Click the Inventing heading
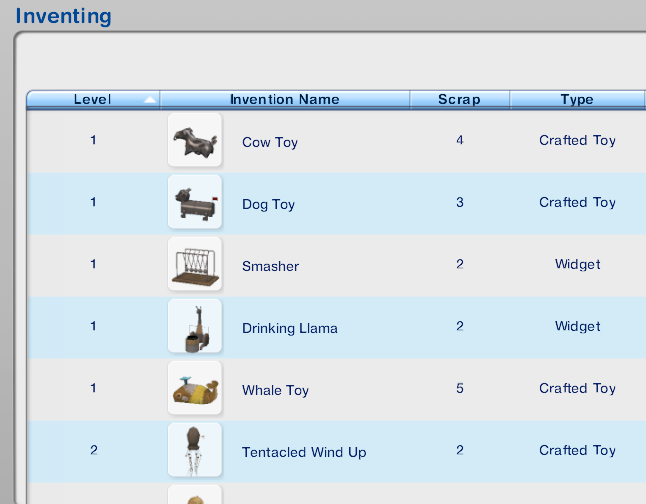The height and width of the screenshot is (504, 646). click(x=63, y=17)
